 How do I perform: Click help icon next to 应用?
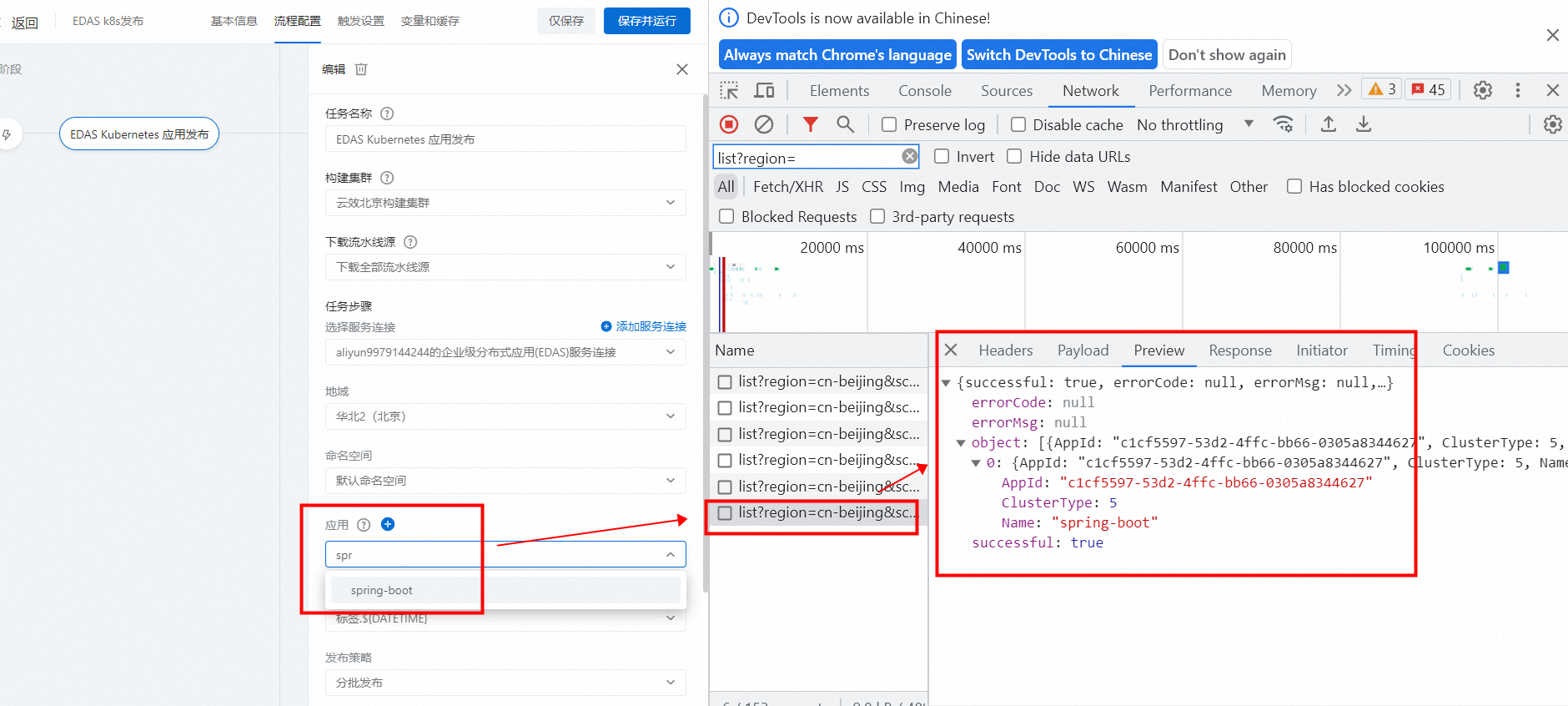[364, 525]
